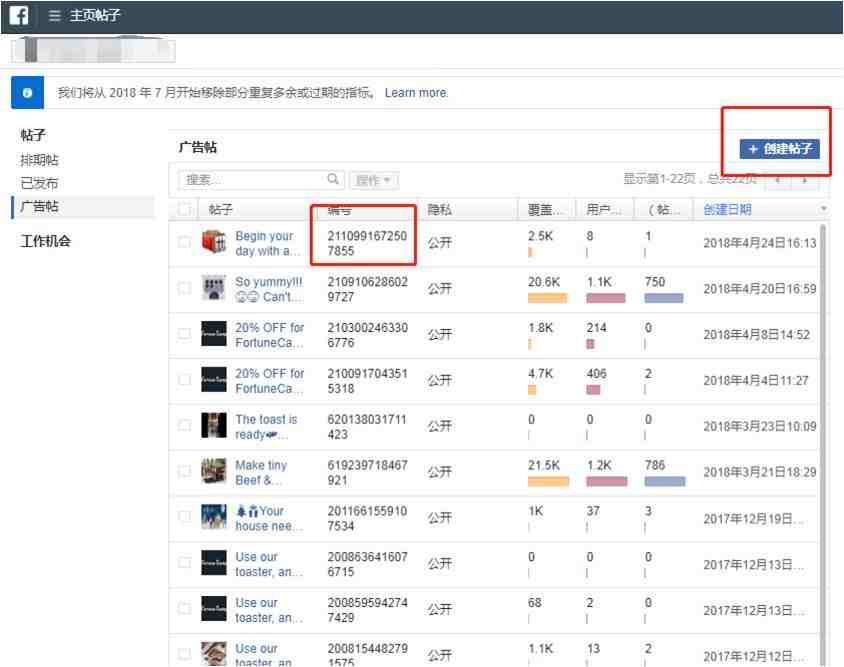The width and height of the screenshot is (844, 667).
Task: Sort by 创建日期 column header
Action: 727,209
